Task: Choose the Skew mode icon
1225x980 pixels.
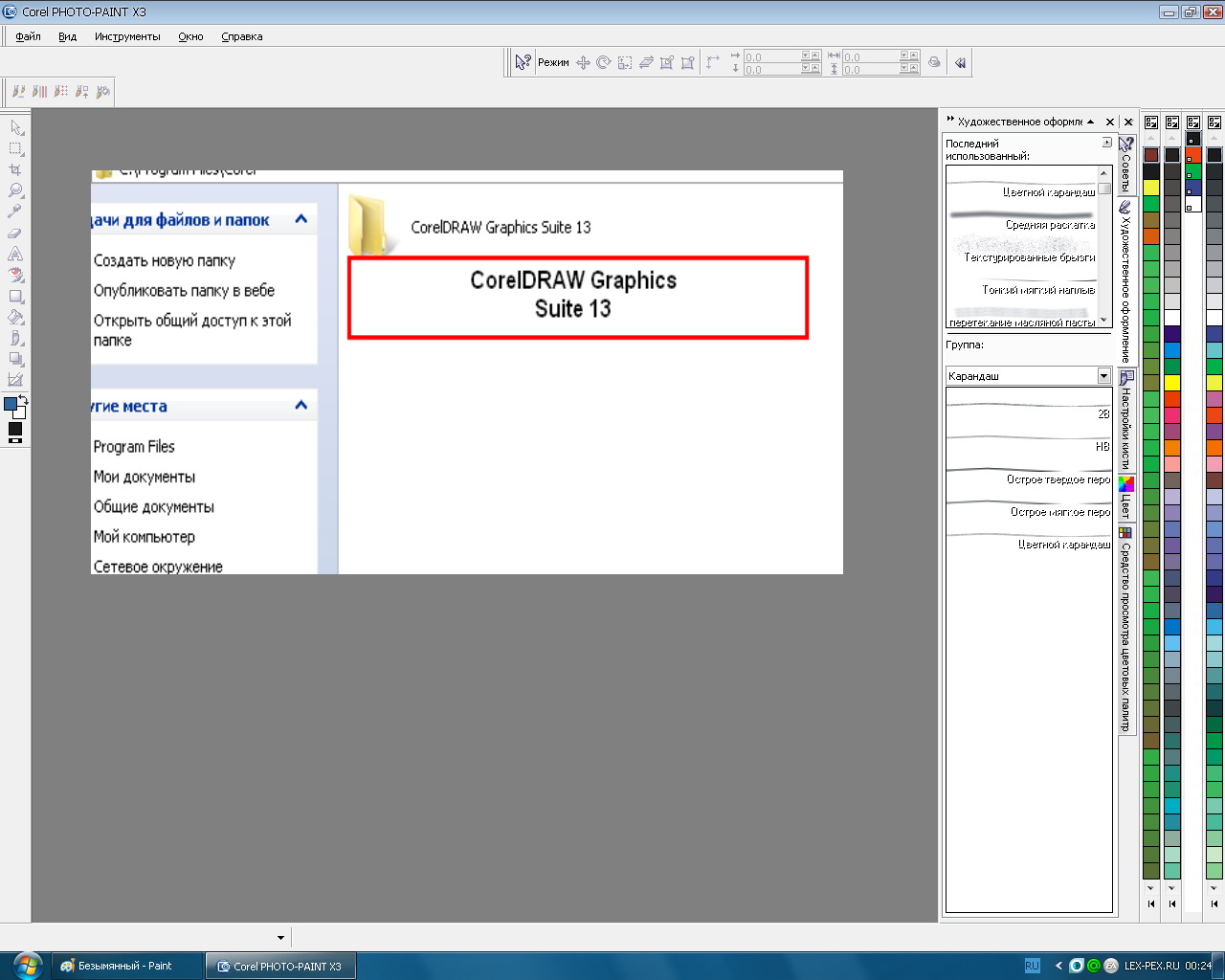Action: (646, 62)
